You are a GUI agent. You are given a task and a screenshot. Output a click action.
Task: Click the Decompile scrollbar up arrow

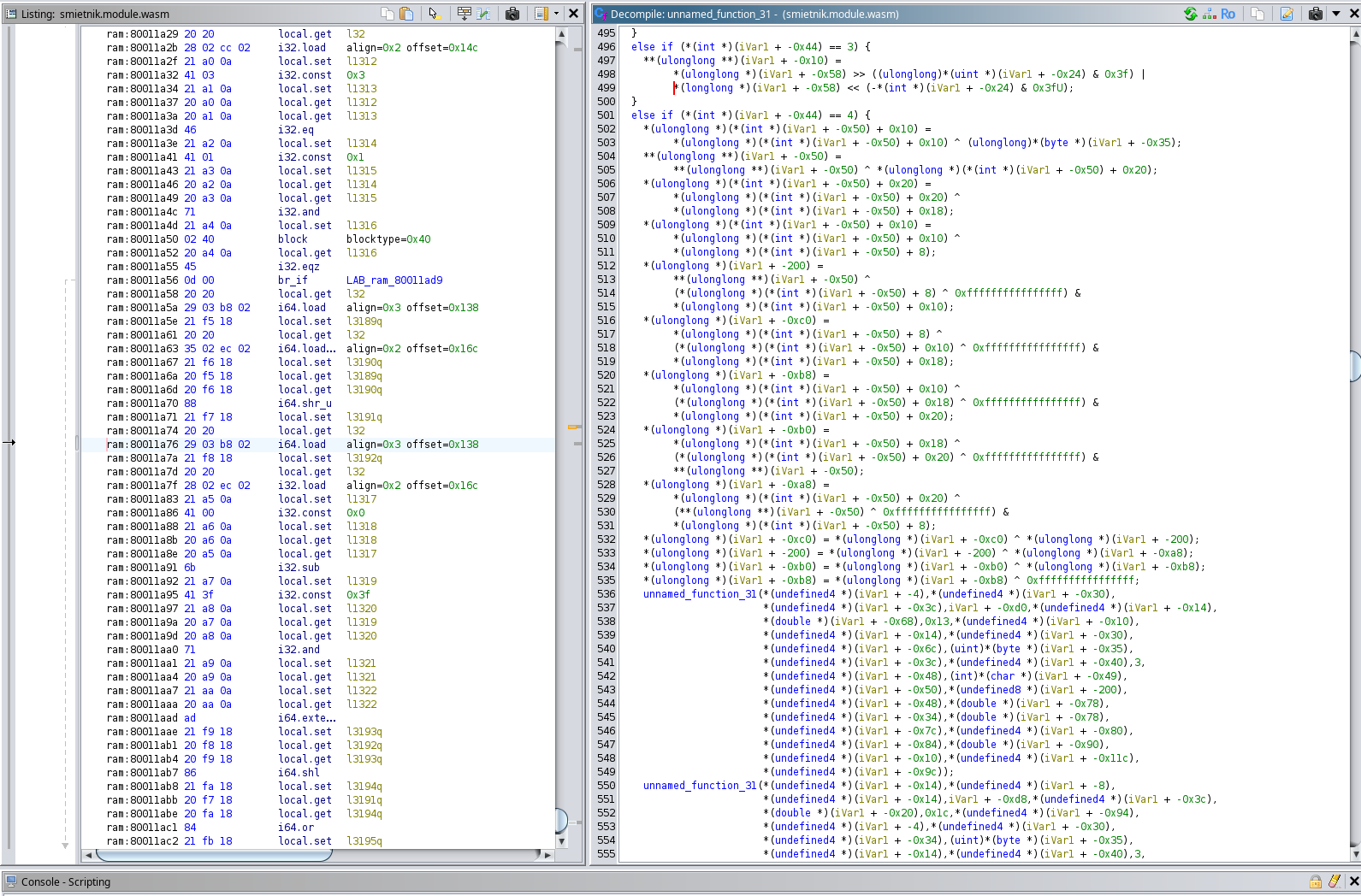click(1355, 34)
